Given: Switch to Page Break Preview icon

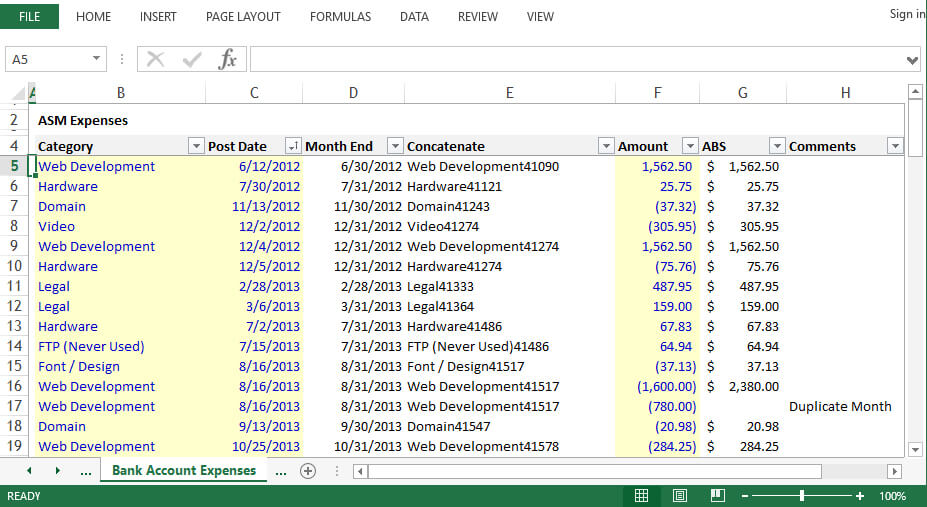Looking at the screenshot, I should (718, 496).
